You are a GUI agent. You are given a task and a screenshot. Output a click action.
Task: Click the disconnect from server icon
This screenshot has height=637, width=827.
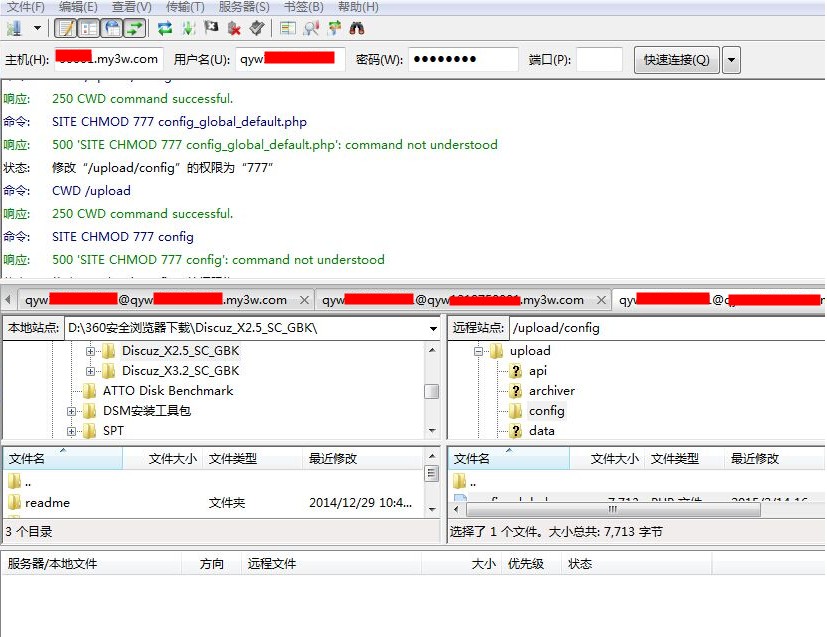pyautogui.click(x=234, y=28)
